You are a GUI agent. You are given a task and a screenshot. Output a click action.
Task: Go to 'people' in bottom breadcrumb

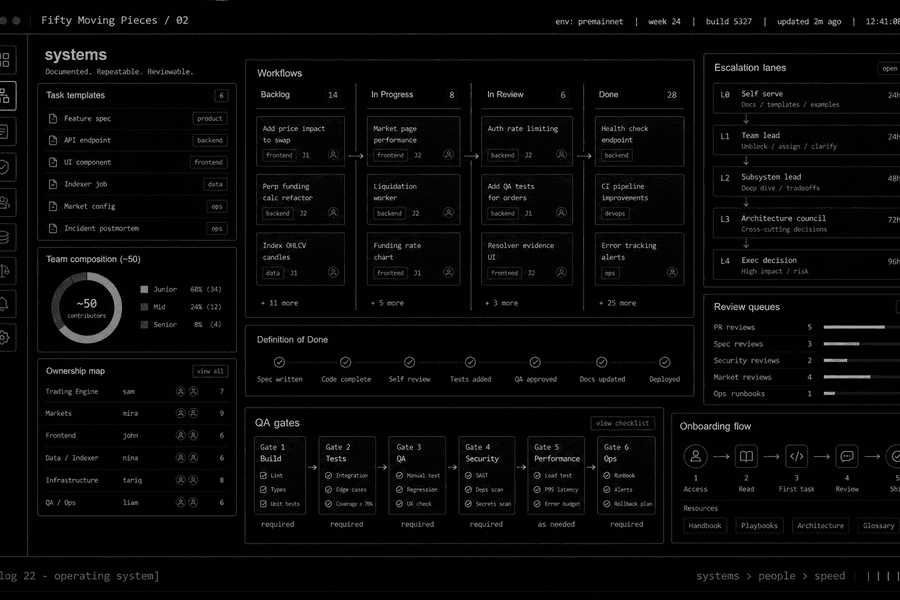click(777, 576)
